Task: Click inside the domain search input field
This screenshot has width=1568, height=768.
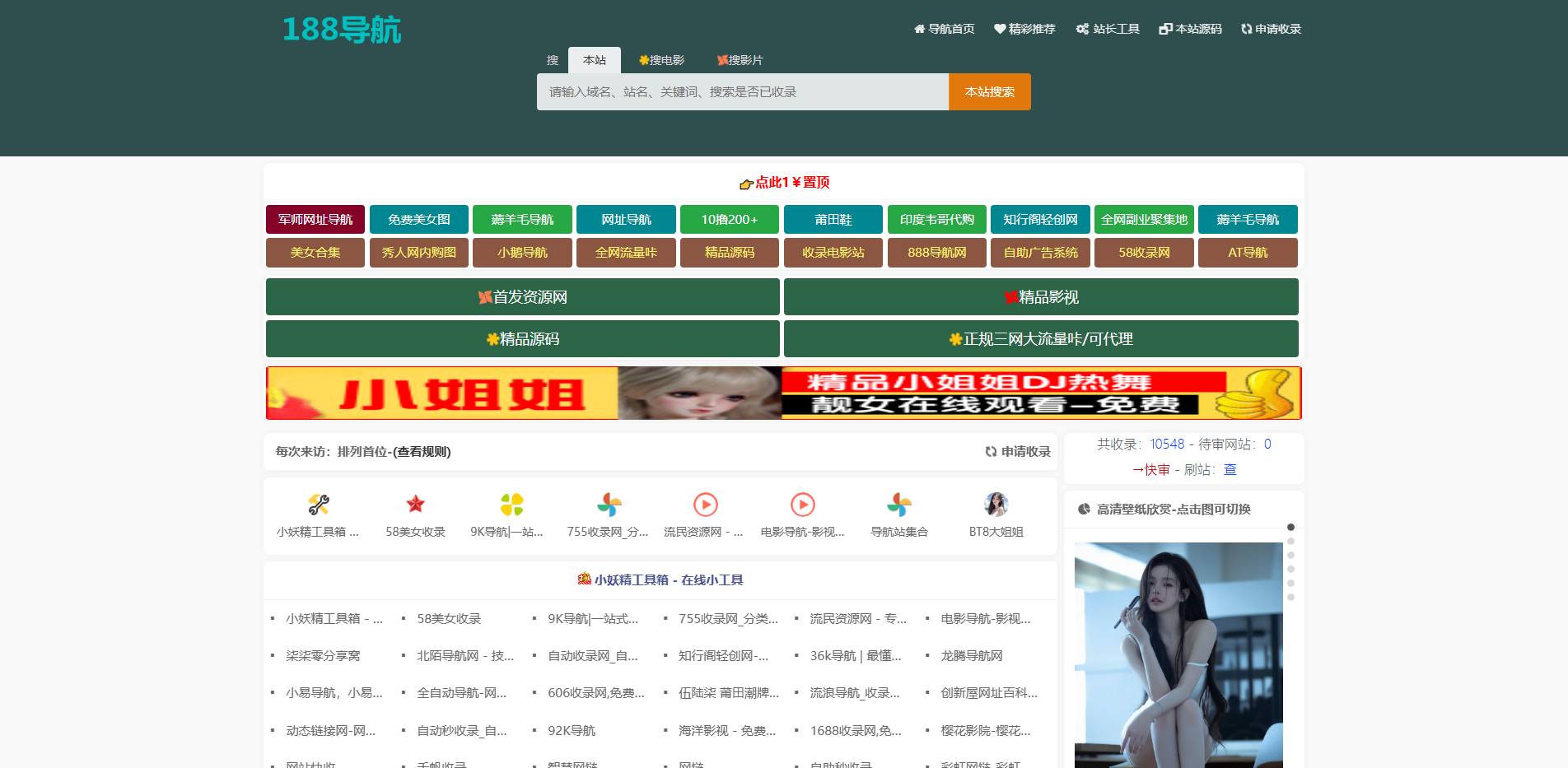Action: tap(741, 91)
